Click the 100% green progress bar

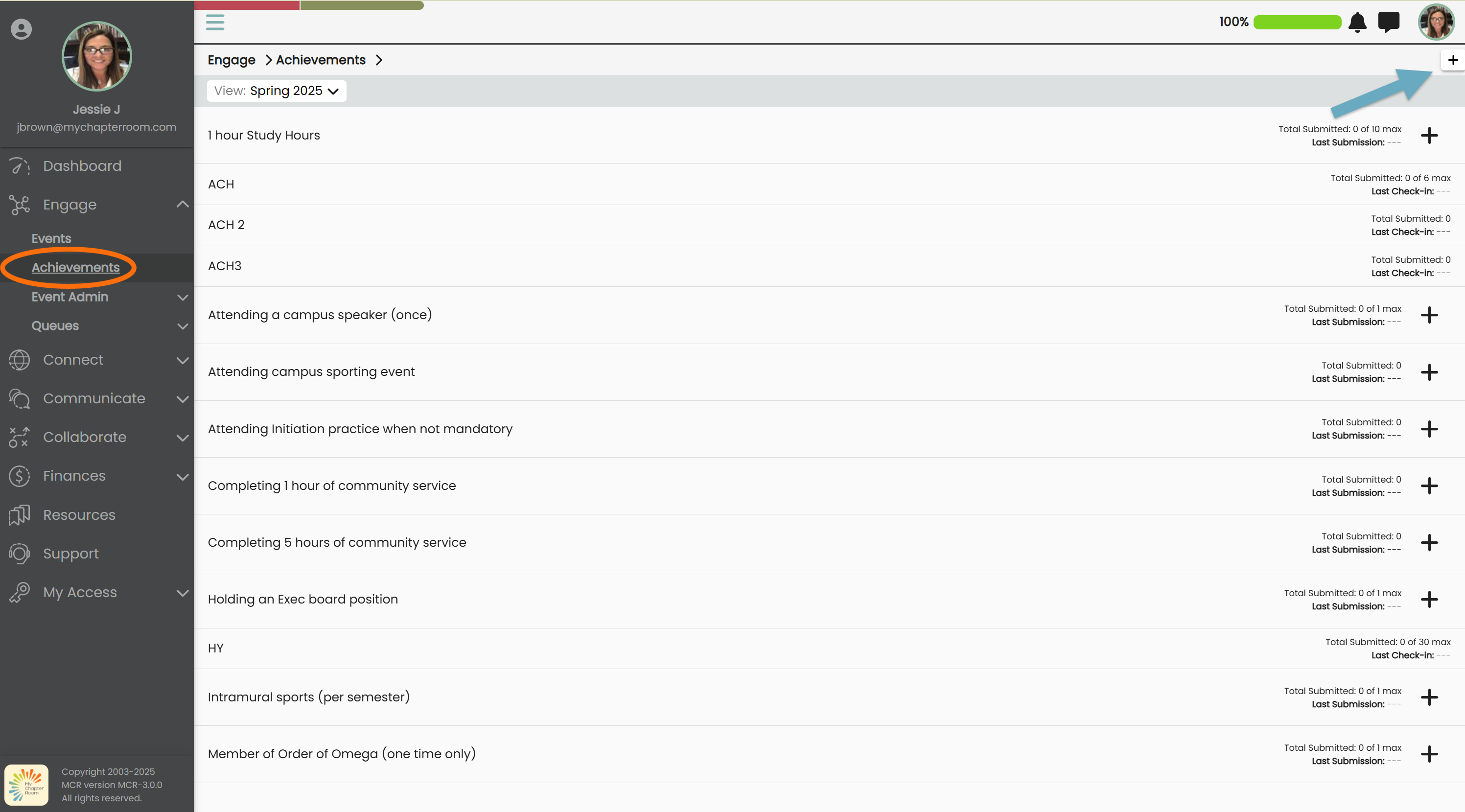click(1297, 22)
